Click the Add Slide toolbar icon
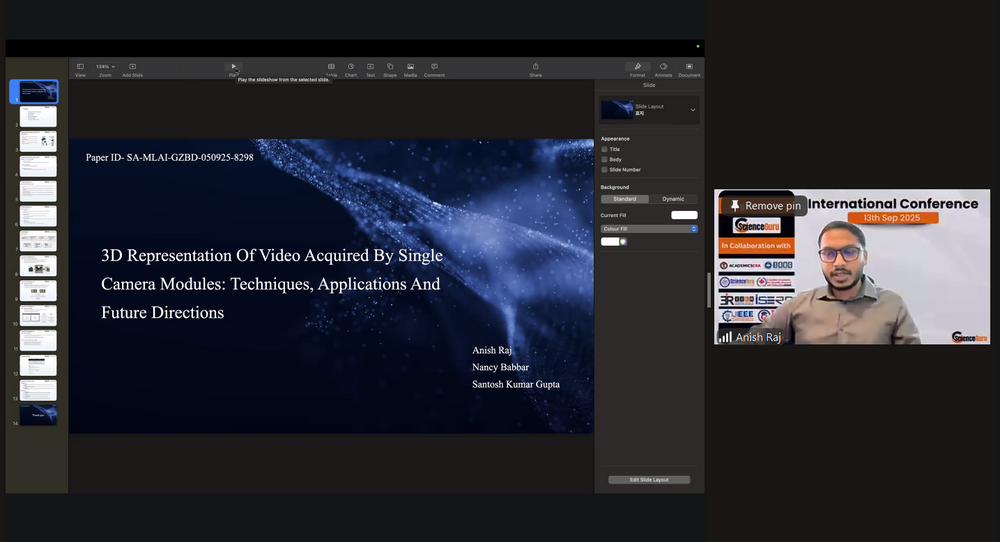 point(132,67)
